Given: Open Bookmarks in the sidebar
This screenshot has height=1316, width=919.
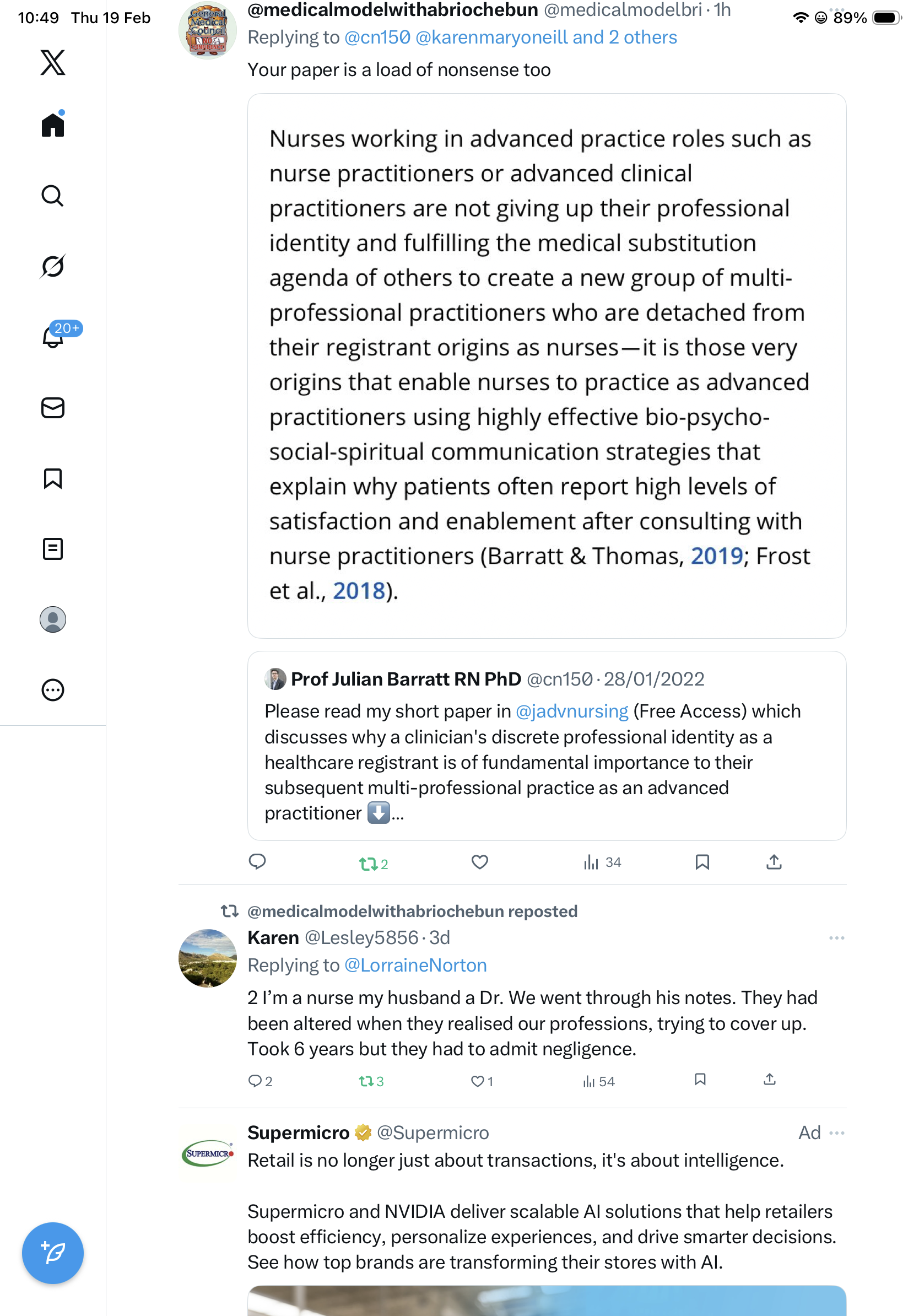Looking at the screenshot, I should coord(53,478).
